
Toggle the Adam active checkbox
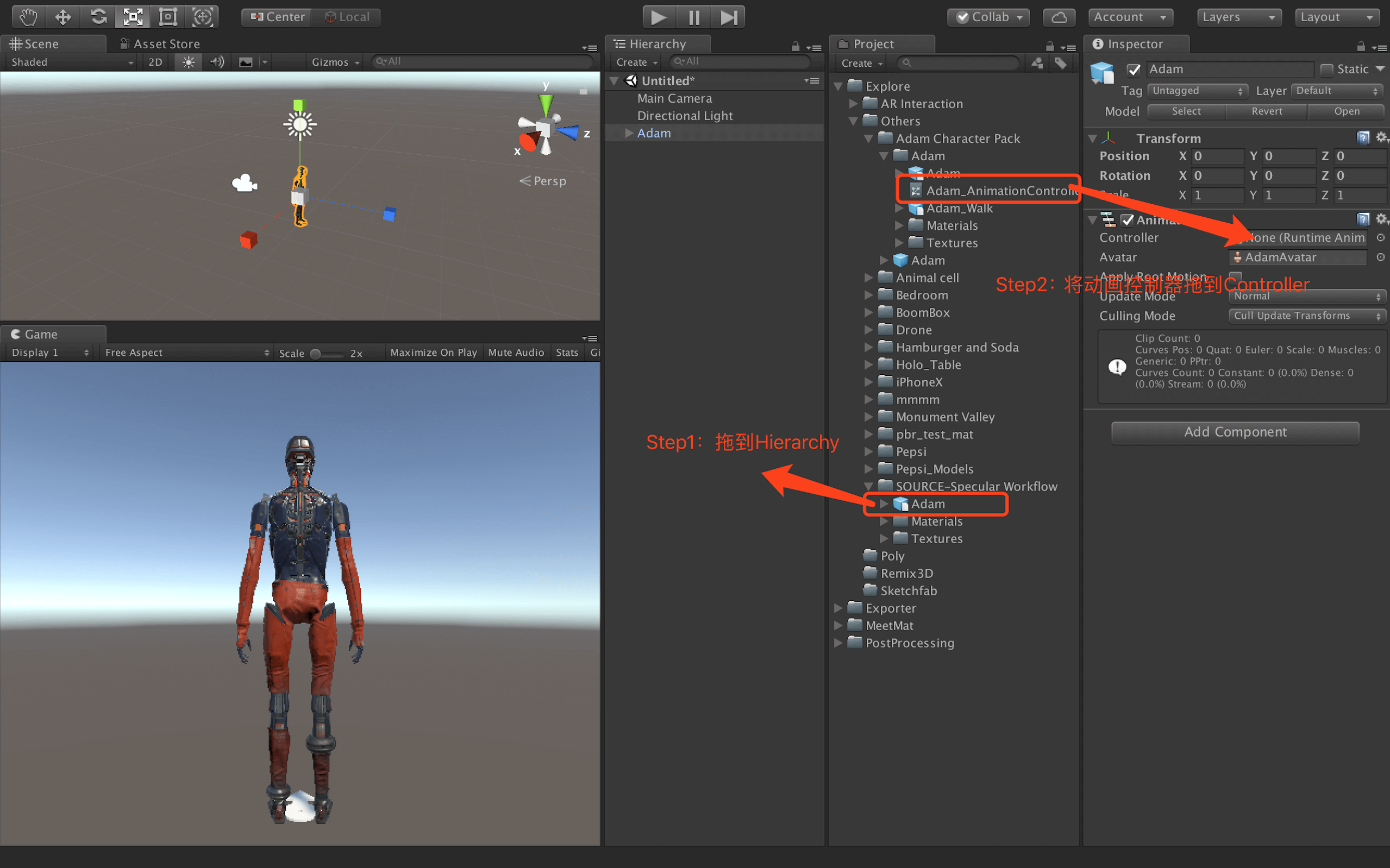pos(1134,70)
